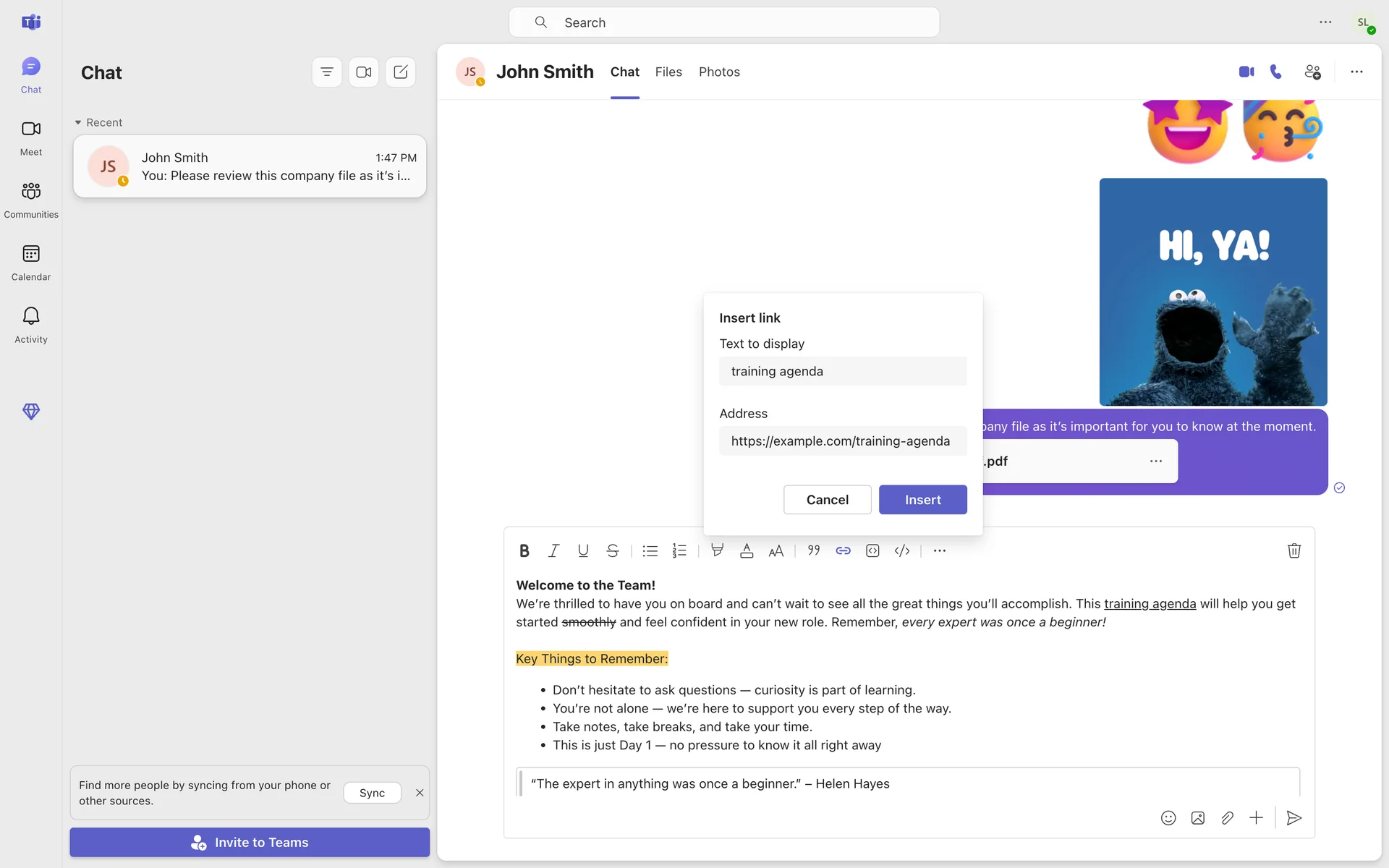
Task: Attach a file using the paperclip icon
Action: point(1227,817)
